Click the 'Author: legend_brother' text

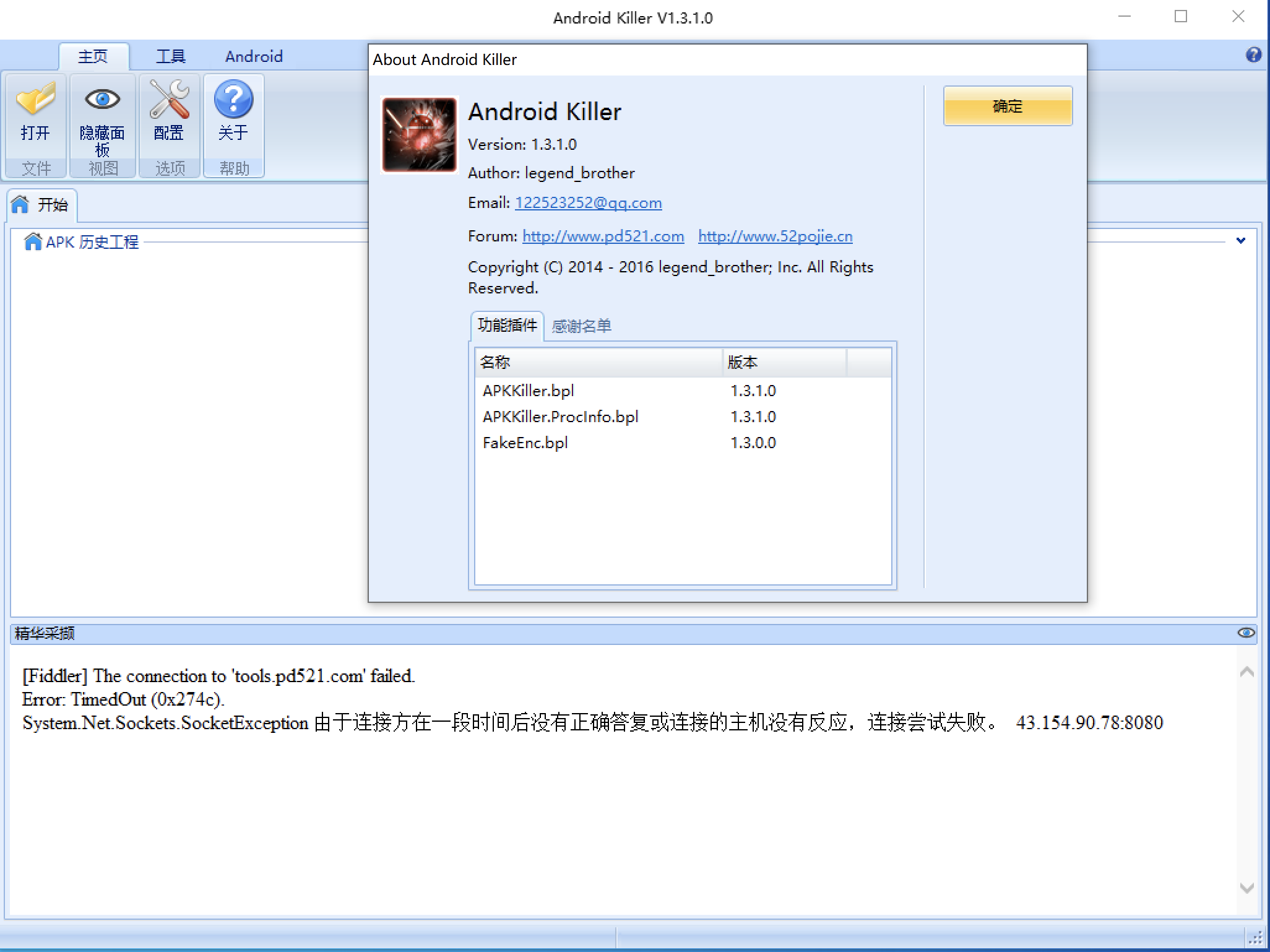click(551, 173)
